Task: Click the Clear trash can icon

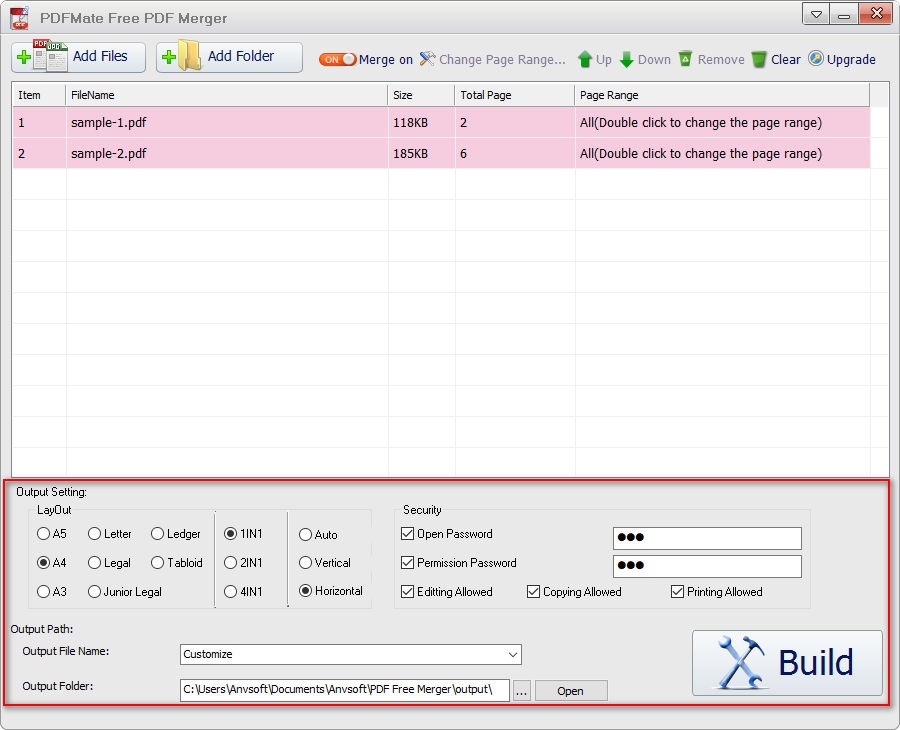Action: coord(759,59)
